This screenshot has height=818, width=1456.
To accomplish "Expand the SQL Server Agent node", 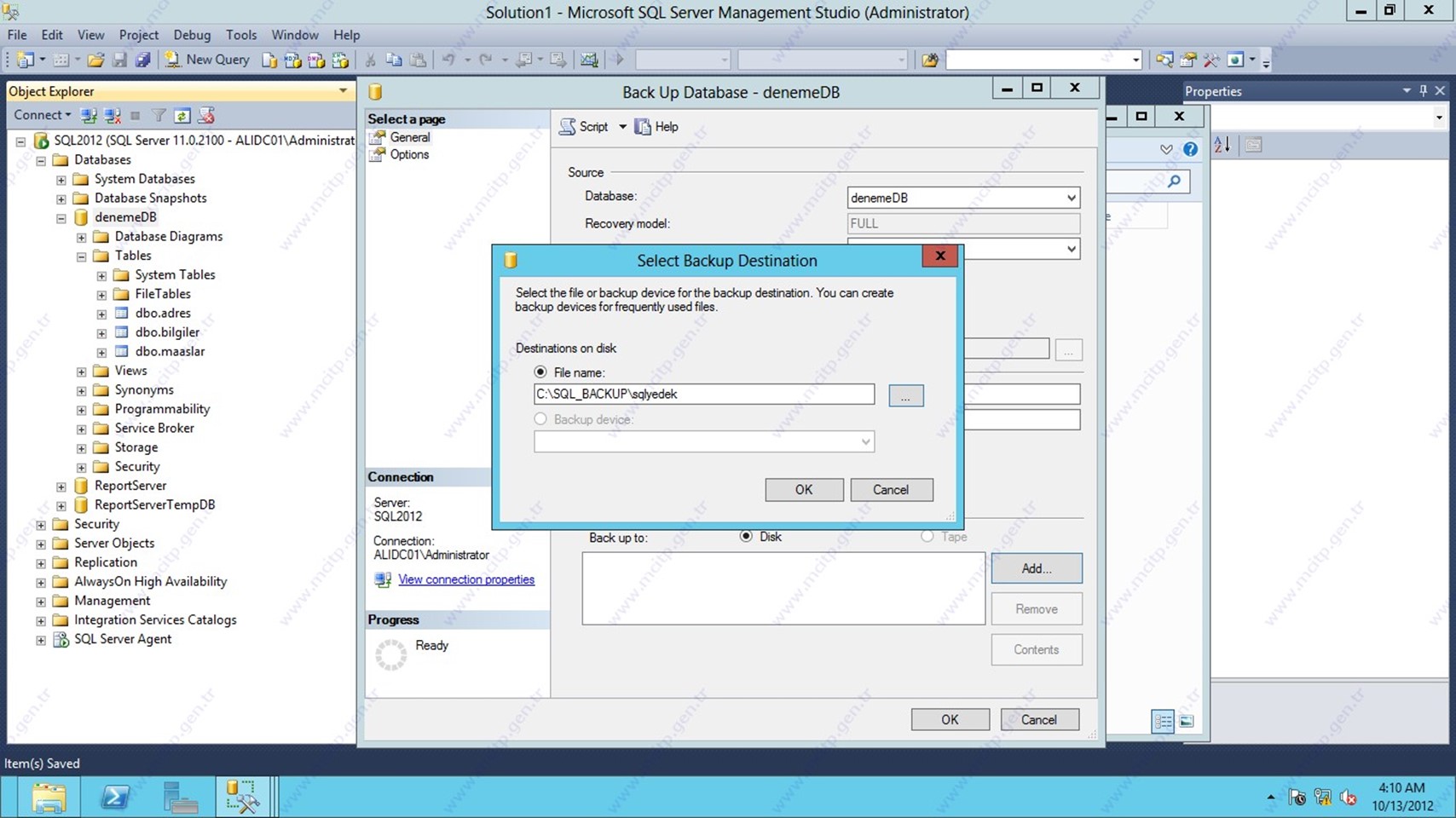I will tap(40, 640).
